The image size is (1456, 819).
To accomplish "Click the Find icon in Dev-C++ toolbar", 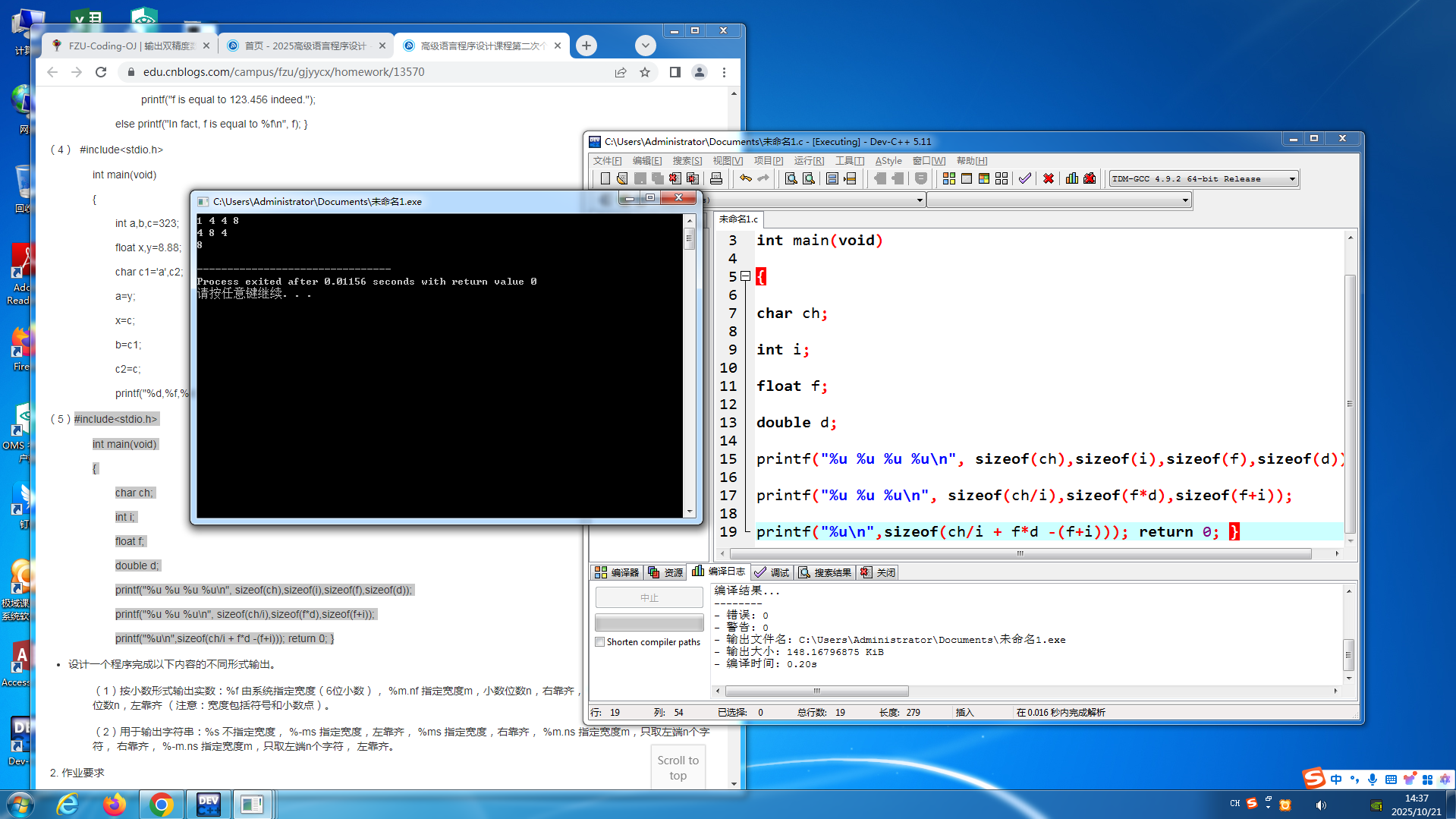I will pos(791,178).
